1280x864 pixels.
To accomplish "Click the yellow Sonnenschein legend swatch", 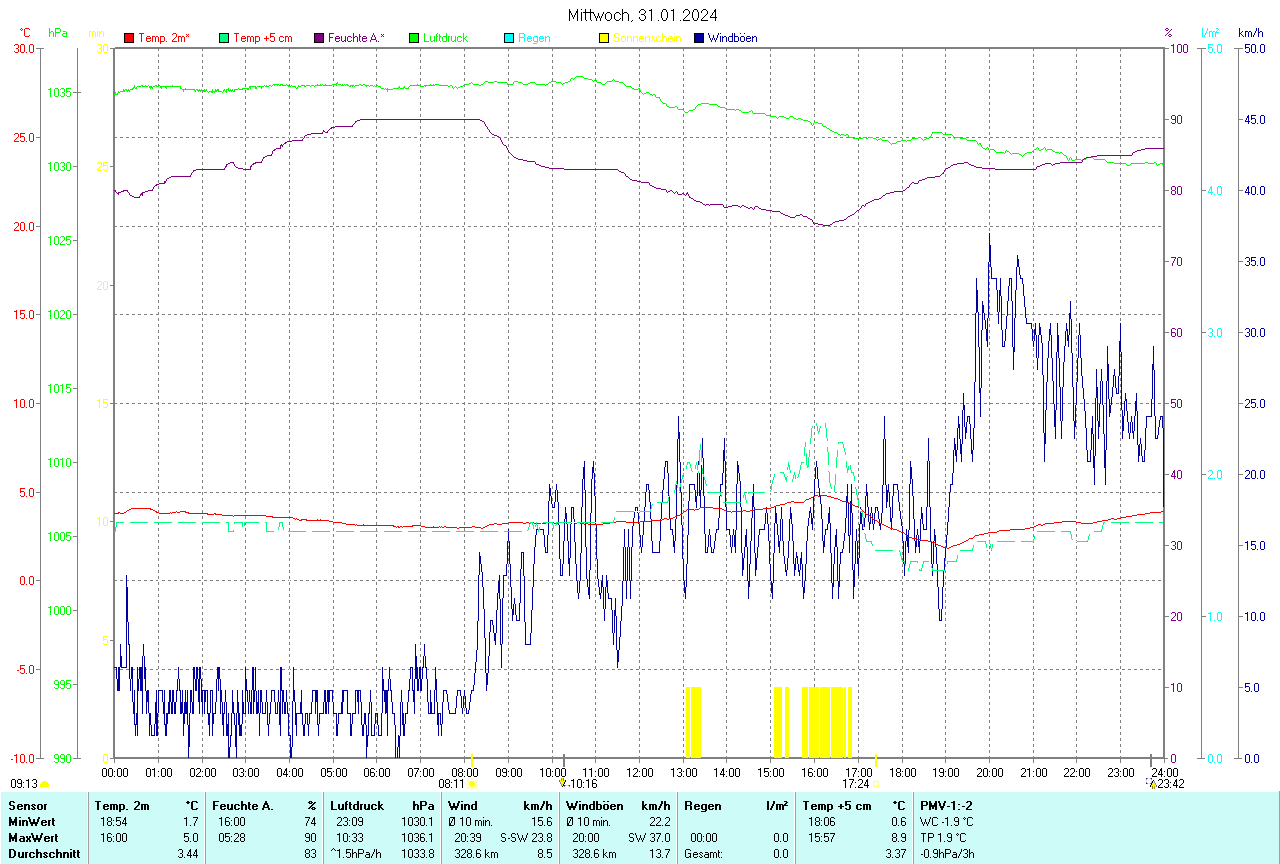I will point(604,38).
